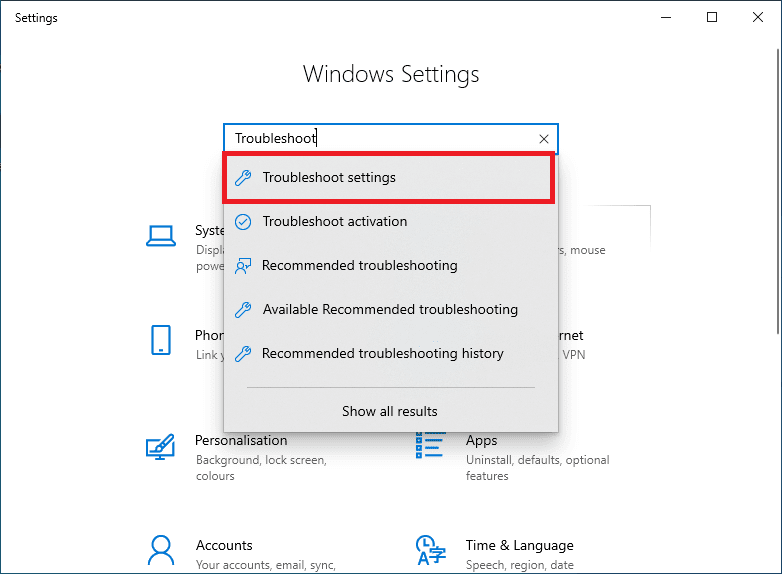This screenshot has height=574, width=782.
Task: Open Personalisation category icon
Action: [161, 446]
